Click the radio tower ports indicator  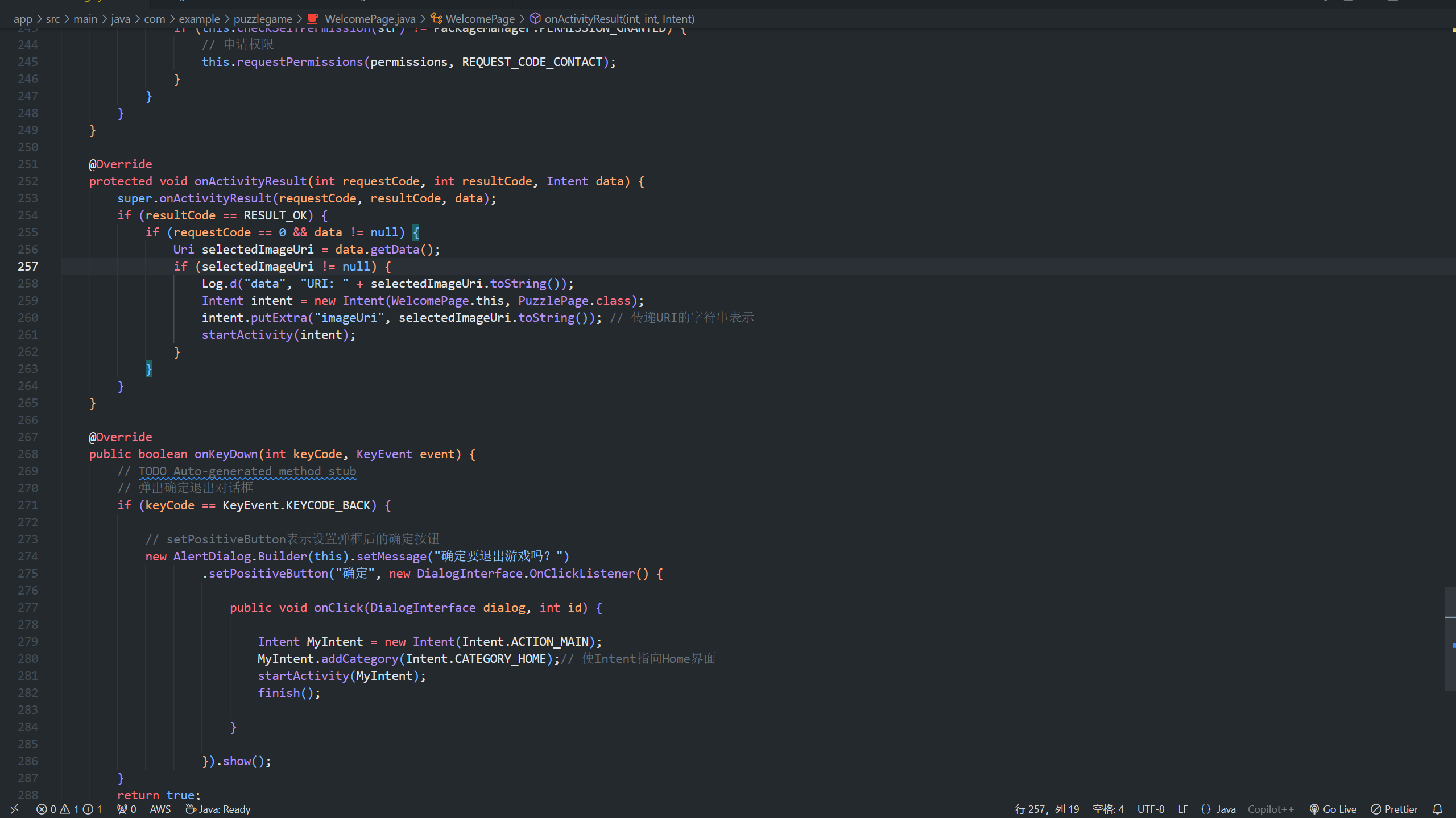pos(122,809)
